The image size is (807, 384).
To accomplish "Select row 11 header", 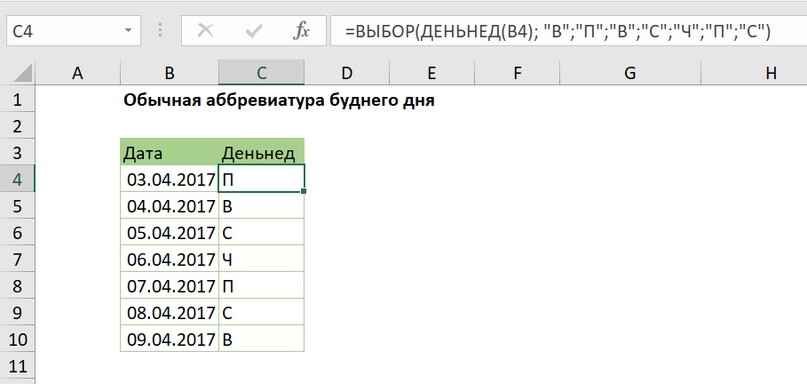I will click(x=17, y=366).
